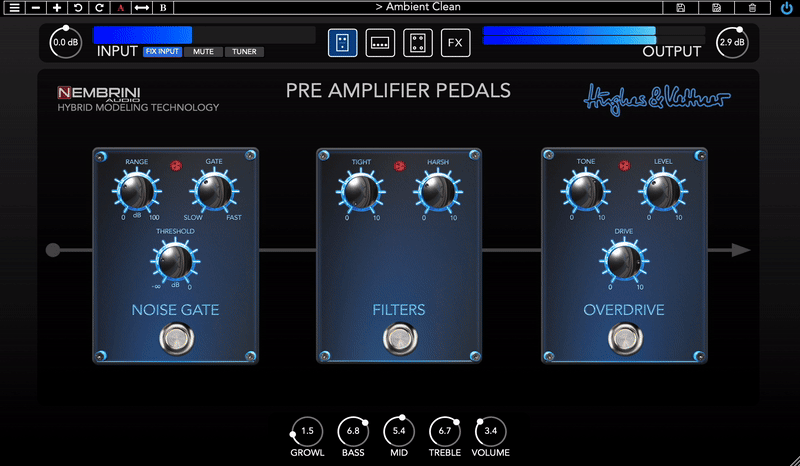
Task: Click the OVERDRIVE pedal title
Action: pyautogui.click(x=623, y=310)
